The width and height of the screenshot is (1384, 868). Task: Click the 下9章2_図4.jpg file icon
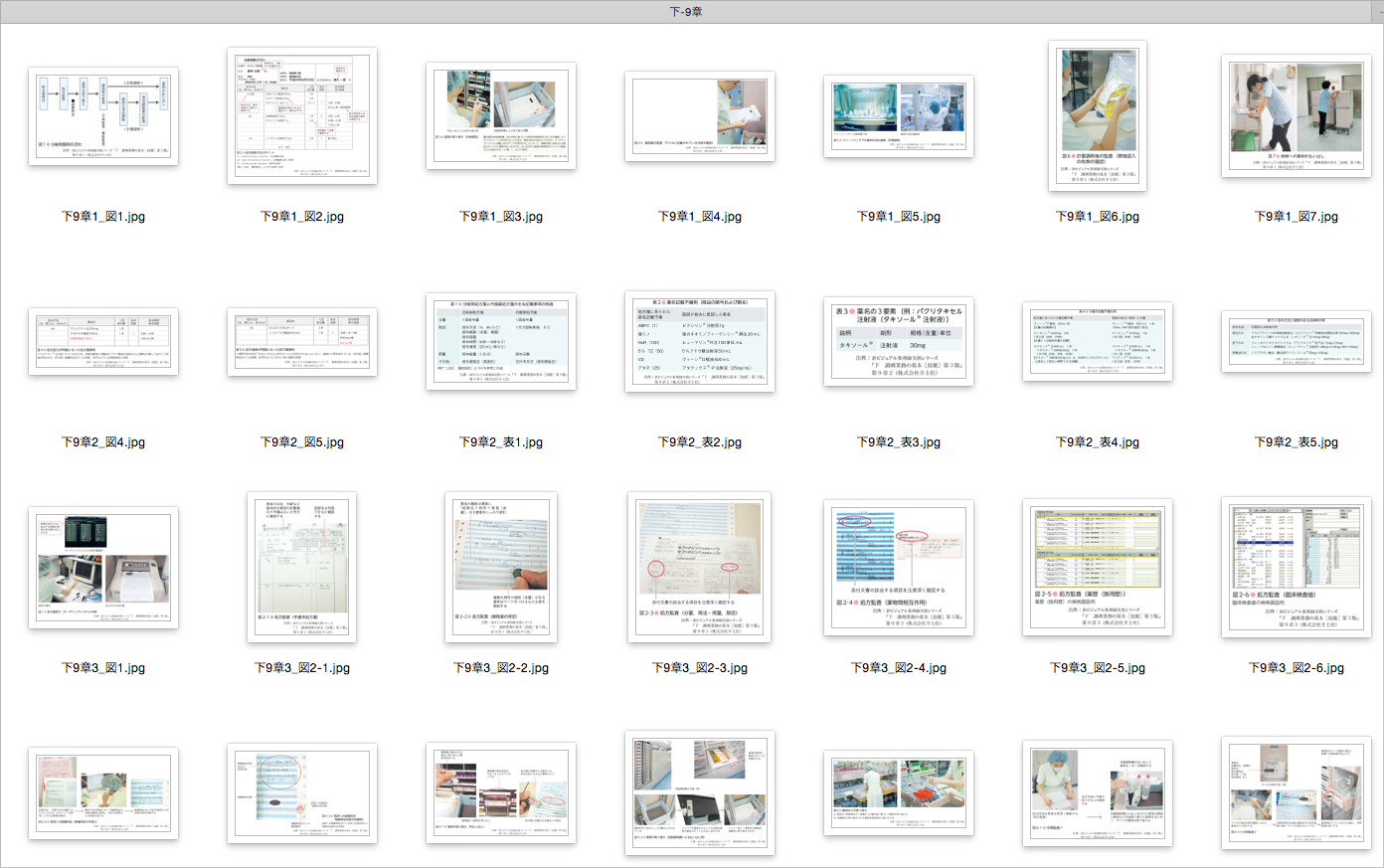click(x=103, y=342)
